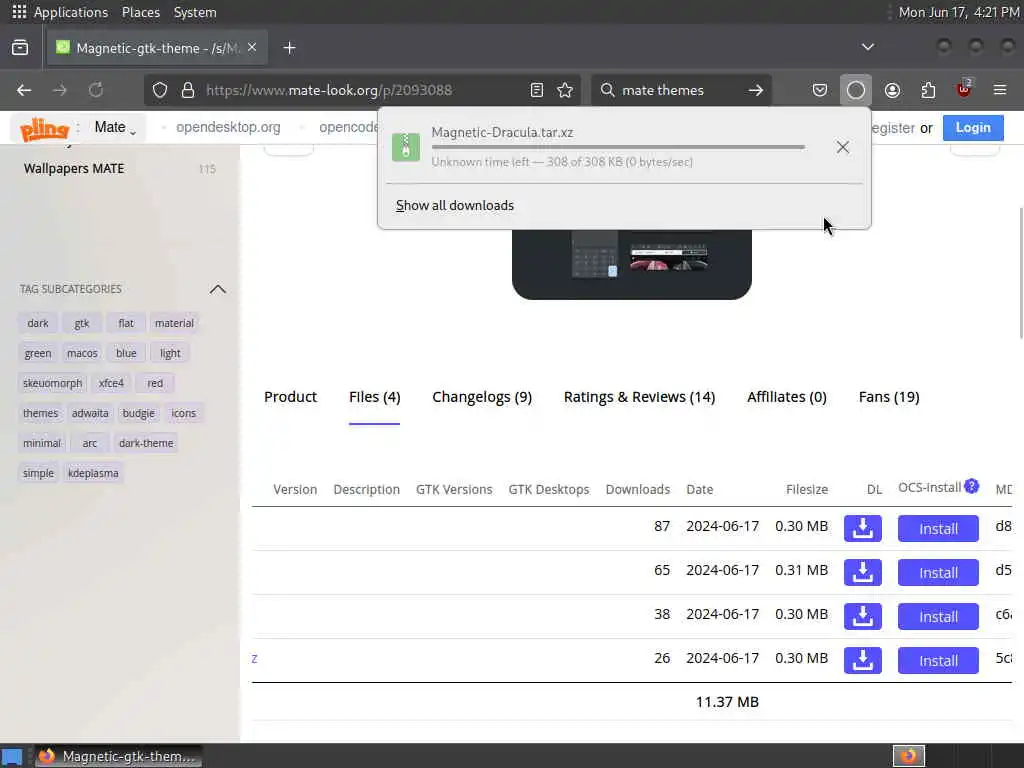This screenshot has height=768, width=1024.
Task: Open a new browser tab
Action: [289, 48]
